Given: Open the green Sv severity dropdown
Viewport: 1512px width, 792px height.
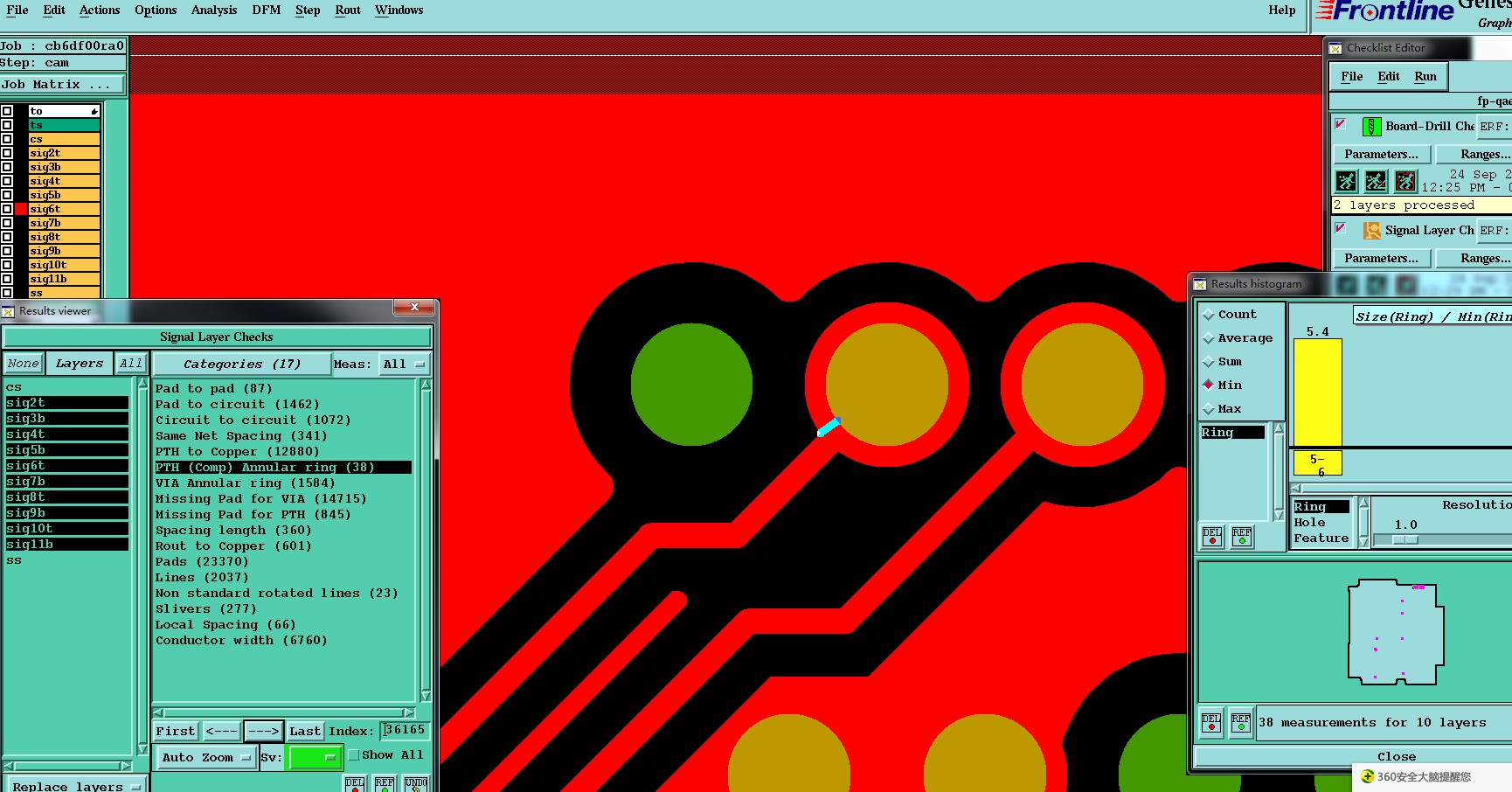Looking at the screenshot, I should [315, 758].
